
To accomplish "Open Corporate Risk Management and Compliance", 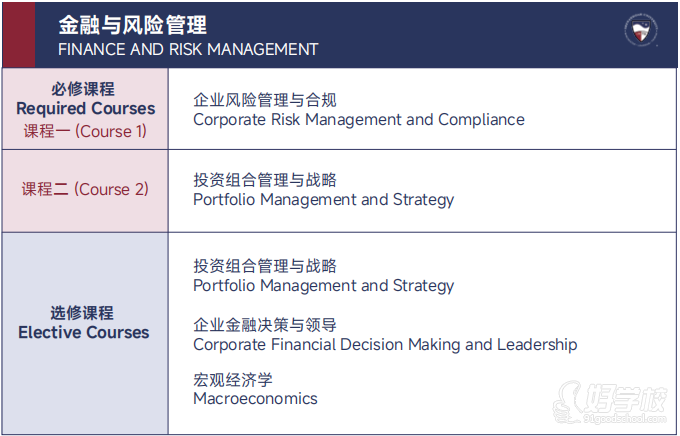I will tap(358, 120).
